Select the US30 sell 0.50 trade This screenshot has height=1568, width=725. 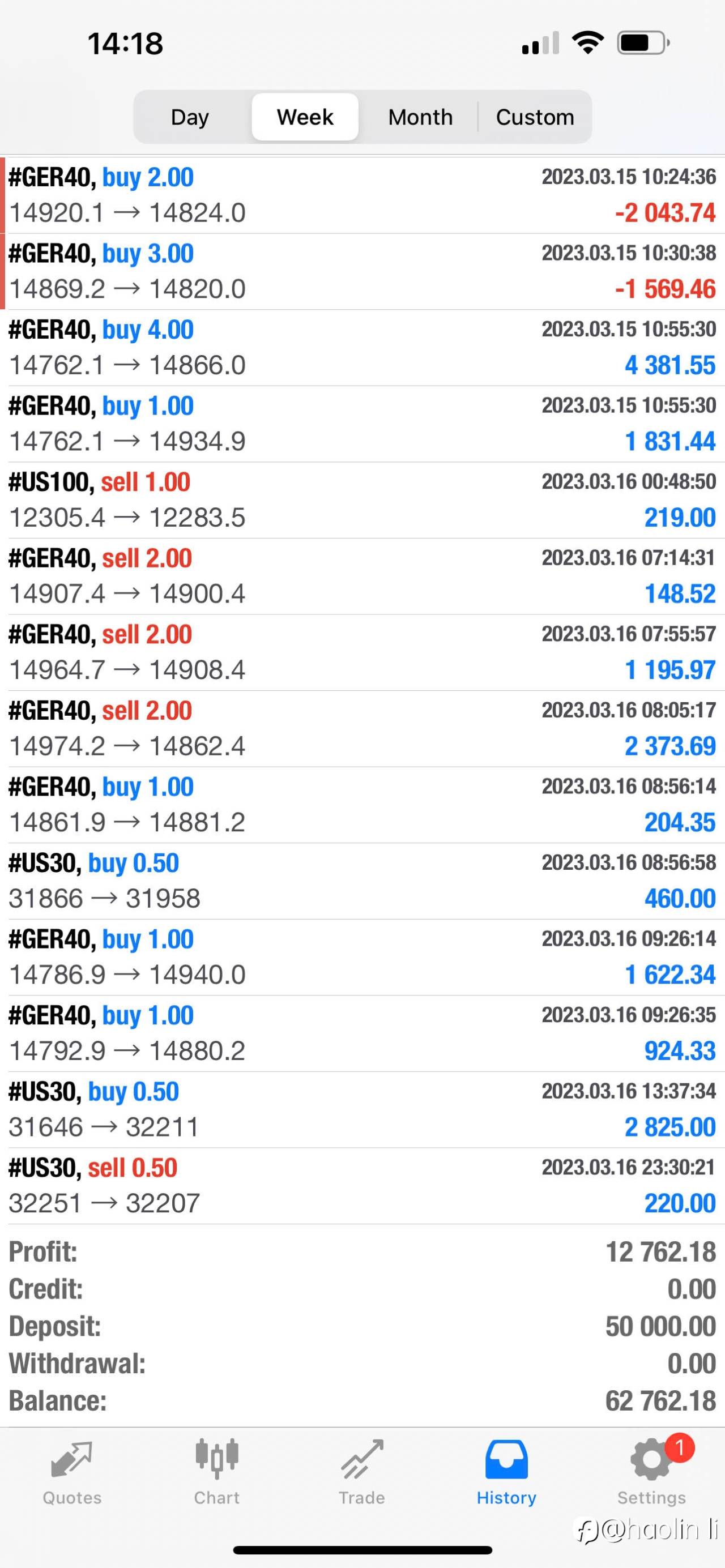coord(362,1186)
